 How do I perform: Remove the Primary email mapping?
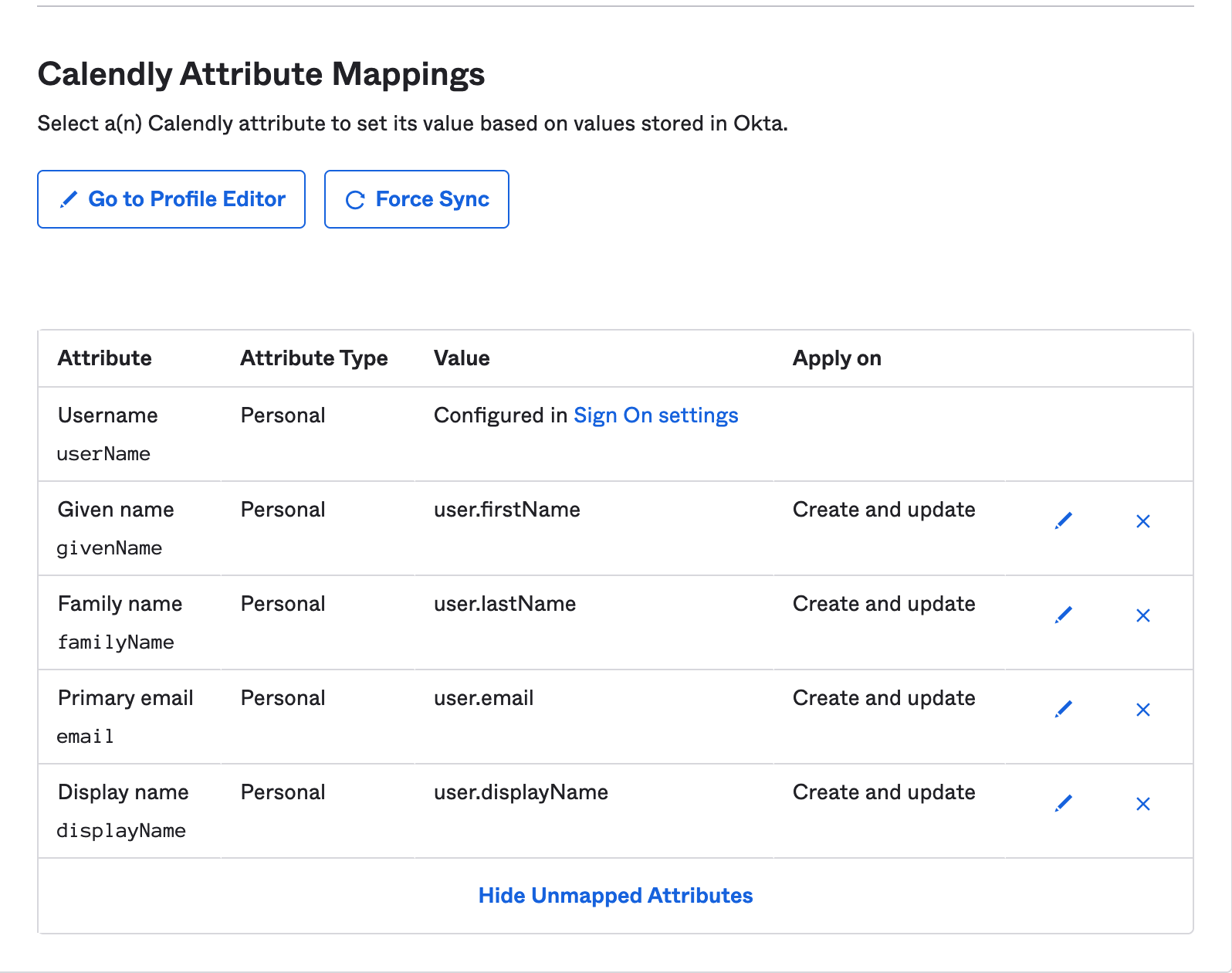tap(1142, 710)
